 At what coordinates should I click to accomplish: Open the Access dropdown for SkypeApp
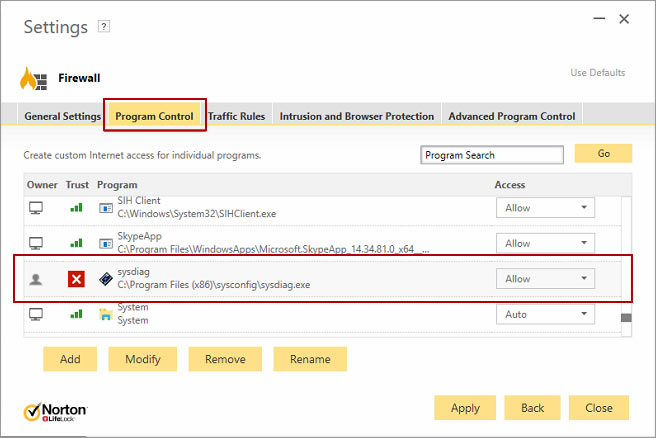(x=545, y=243)
